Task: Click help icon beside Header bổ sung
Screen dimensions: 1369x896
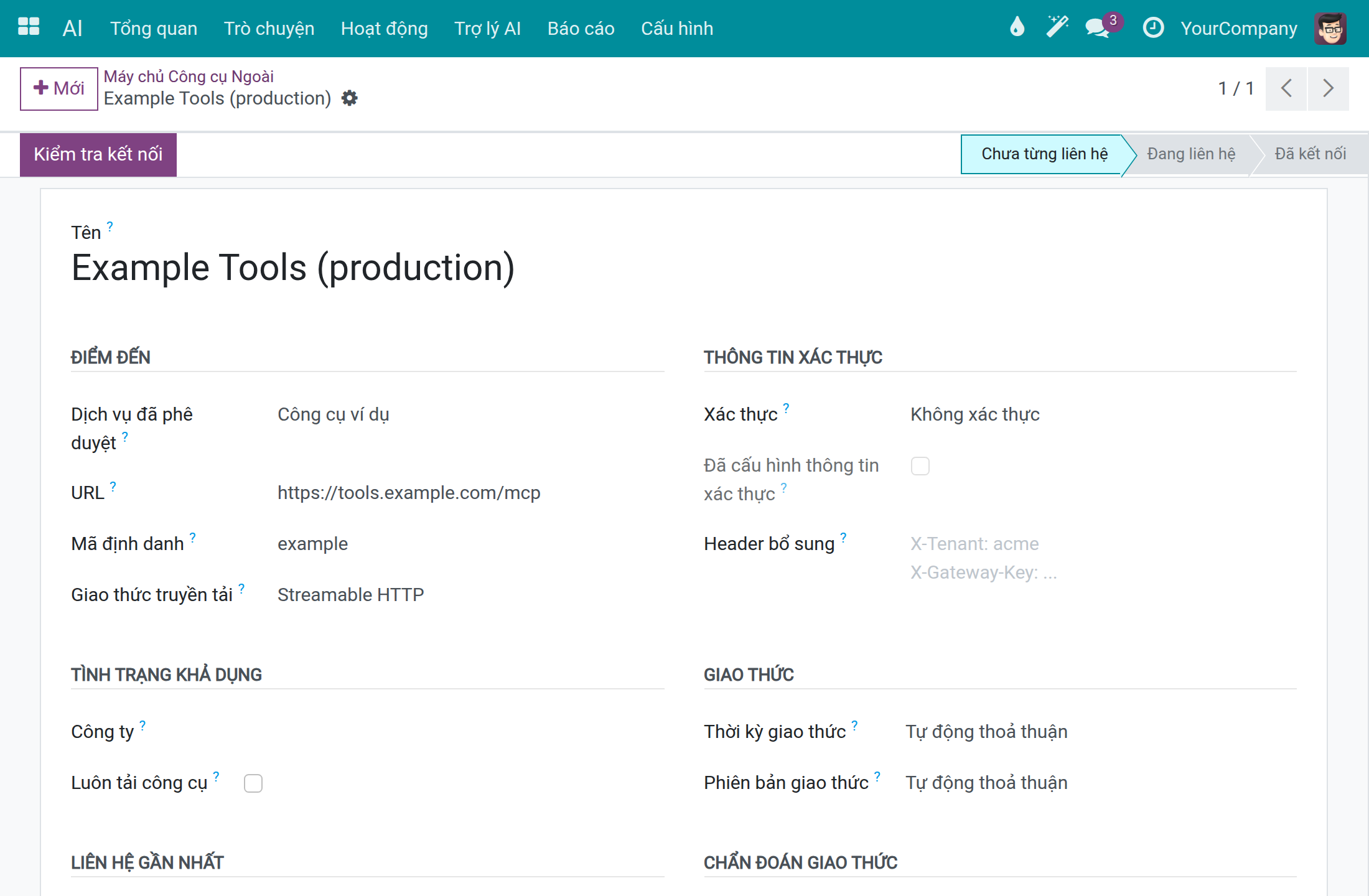Action: 843,537
